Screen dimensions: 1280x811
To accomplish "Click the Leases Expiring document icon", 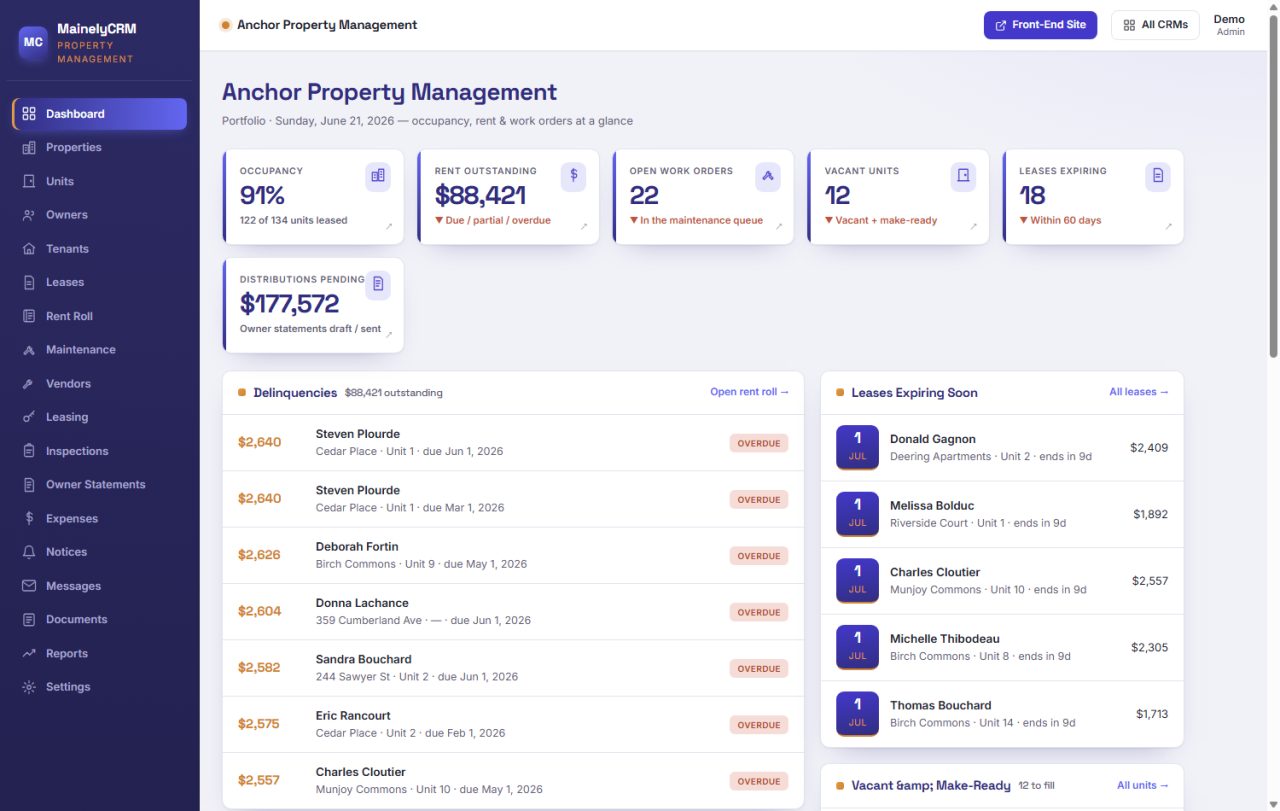I will [x=1158, y=176].
